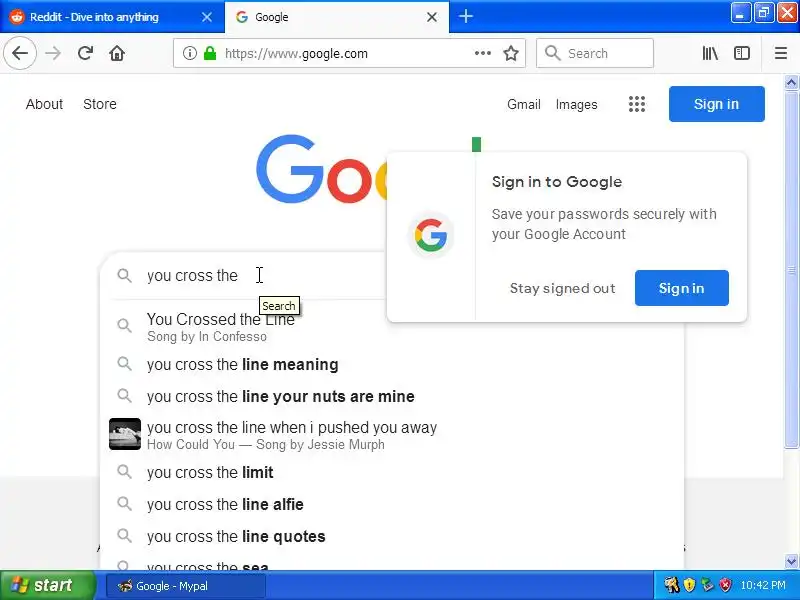Open the browser home page
800x600 pixels.
(x=117, y=53)
